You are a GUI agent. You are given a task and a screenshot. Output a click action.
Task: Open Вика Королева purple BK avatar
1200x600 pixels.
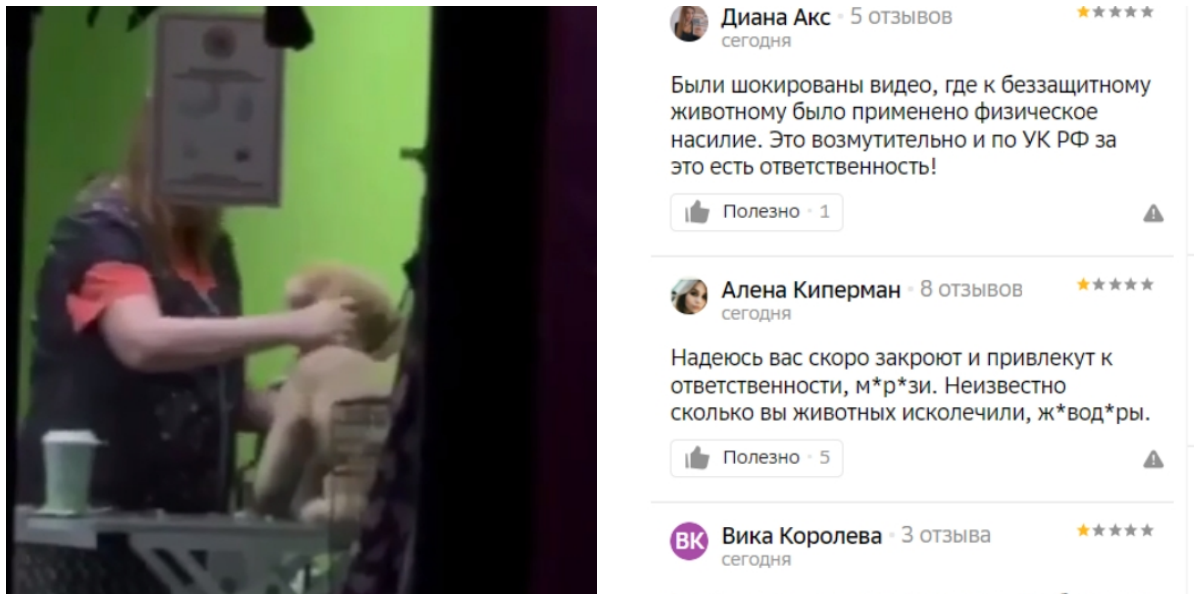coord(689,541)
